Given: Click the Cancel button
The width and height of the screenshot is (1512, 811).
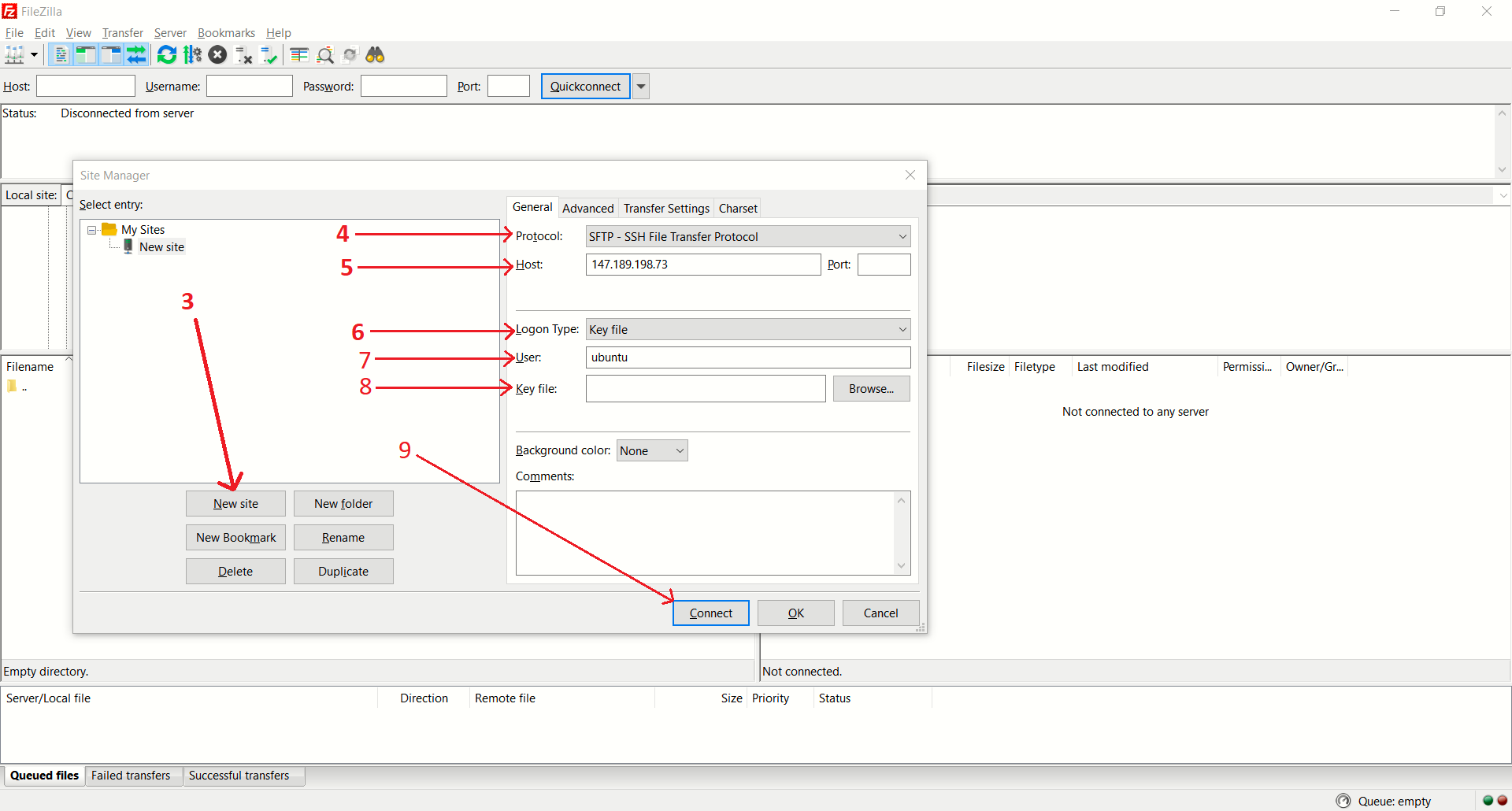Looking at the screenshot, I should [880, 613].
